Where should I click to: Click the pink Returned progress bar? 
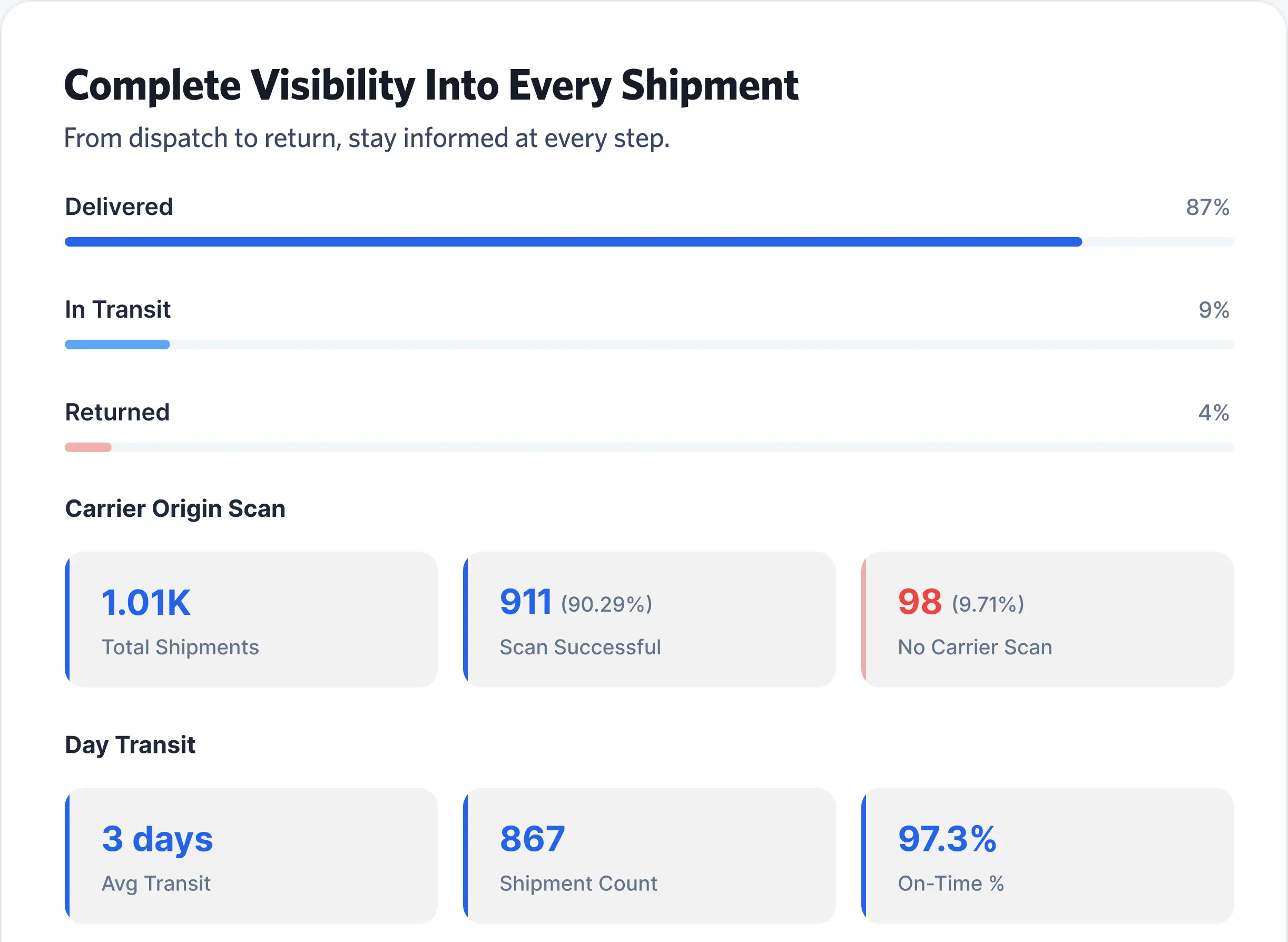coord(89,447)
